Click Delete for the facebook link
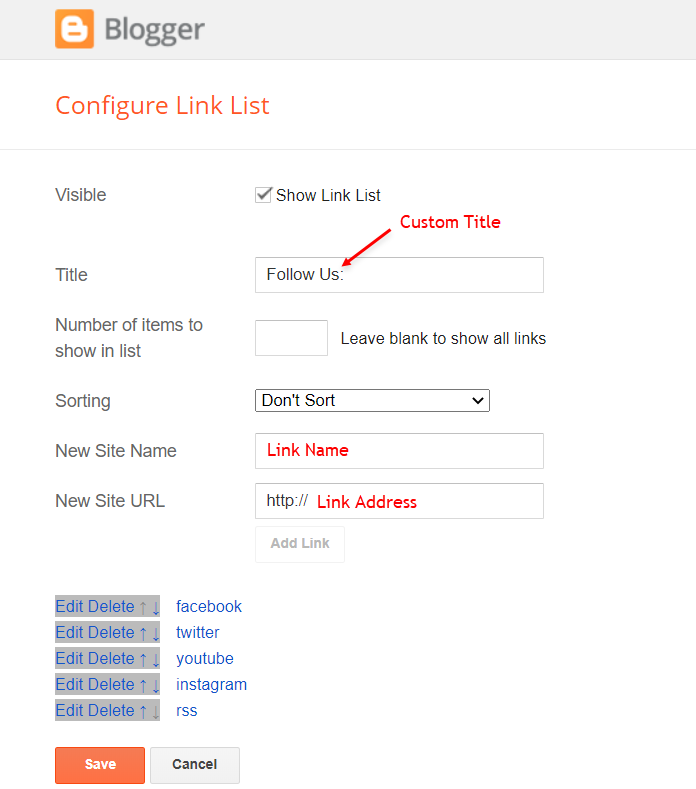The image size is (696, 789). click(111, 606)
